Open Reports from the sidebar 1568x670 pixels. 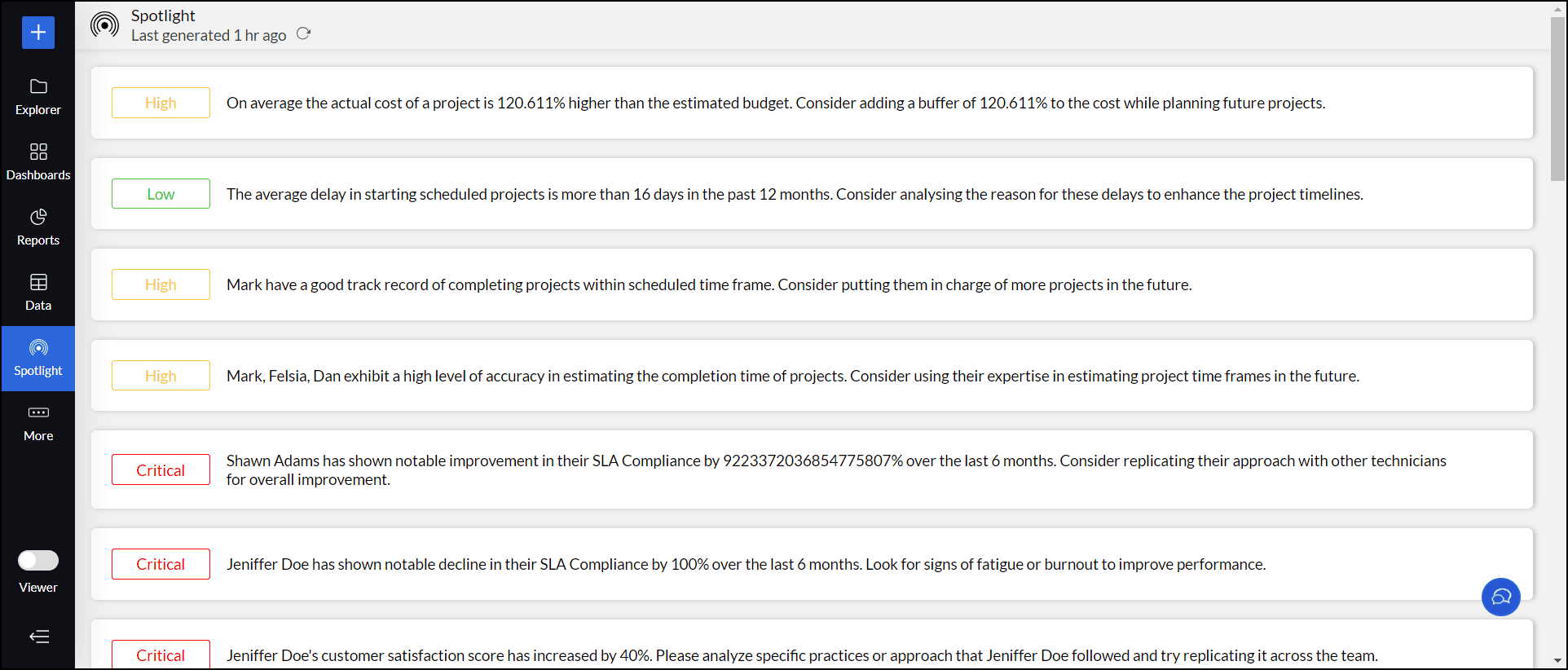[x=38, y=227]
